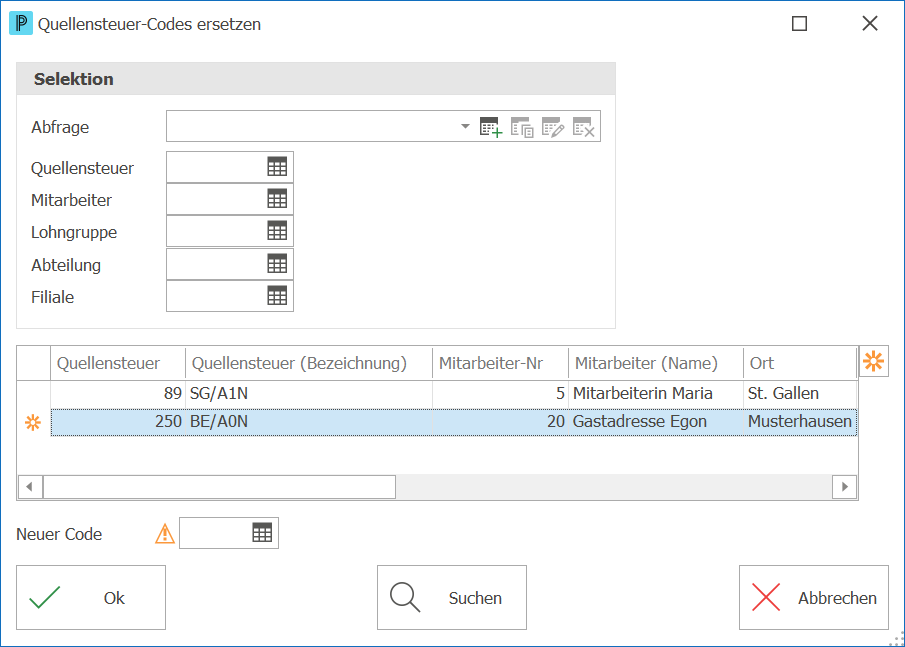Select the BE/A0N table cell
905x647 pixels.
309,422
